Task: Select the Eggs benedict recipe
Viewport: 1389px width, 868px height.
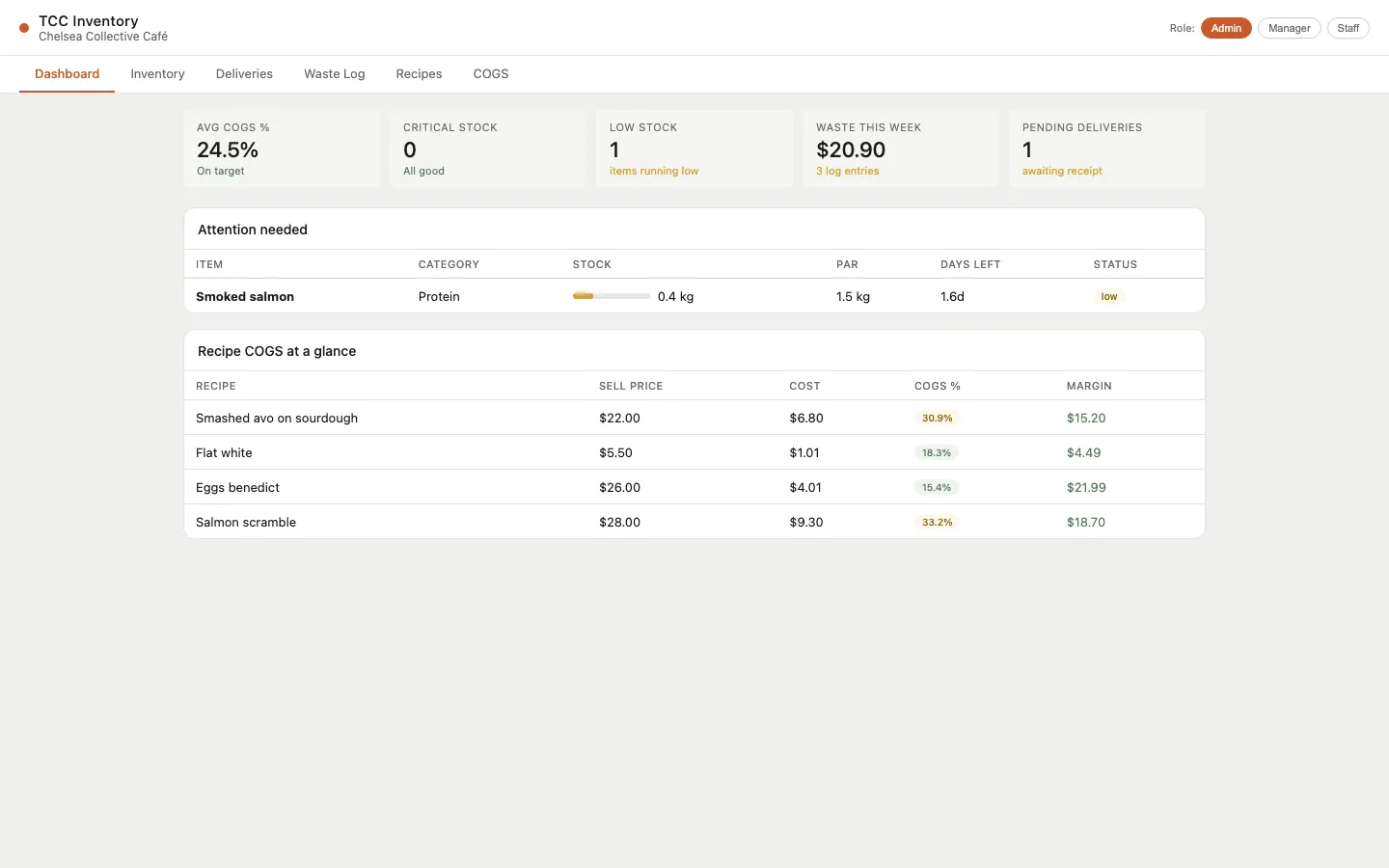Action: pos(694,487)
